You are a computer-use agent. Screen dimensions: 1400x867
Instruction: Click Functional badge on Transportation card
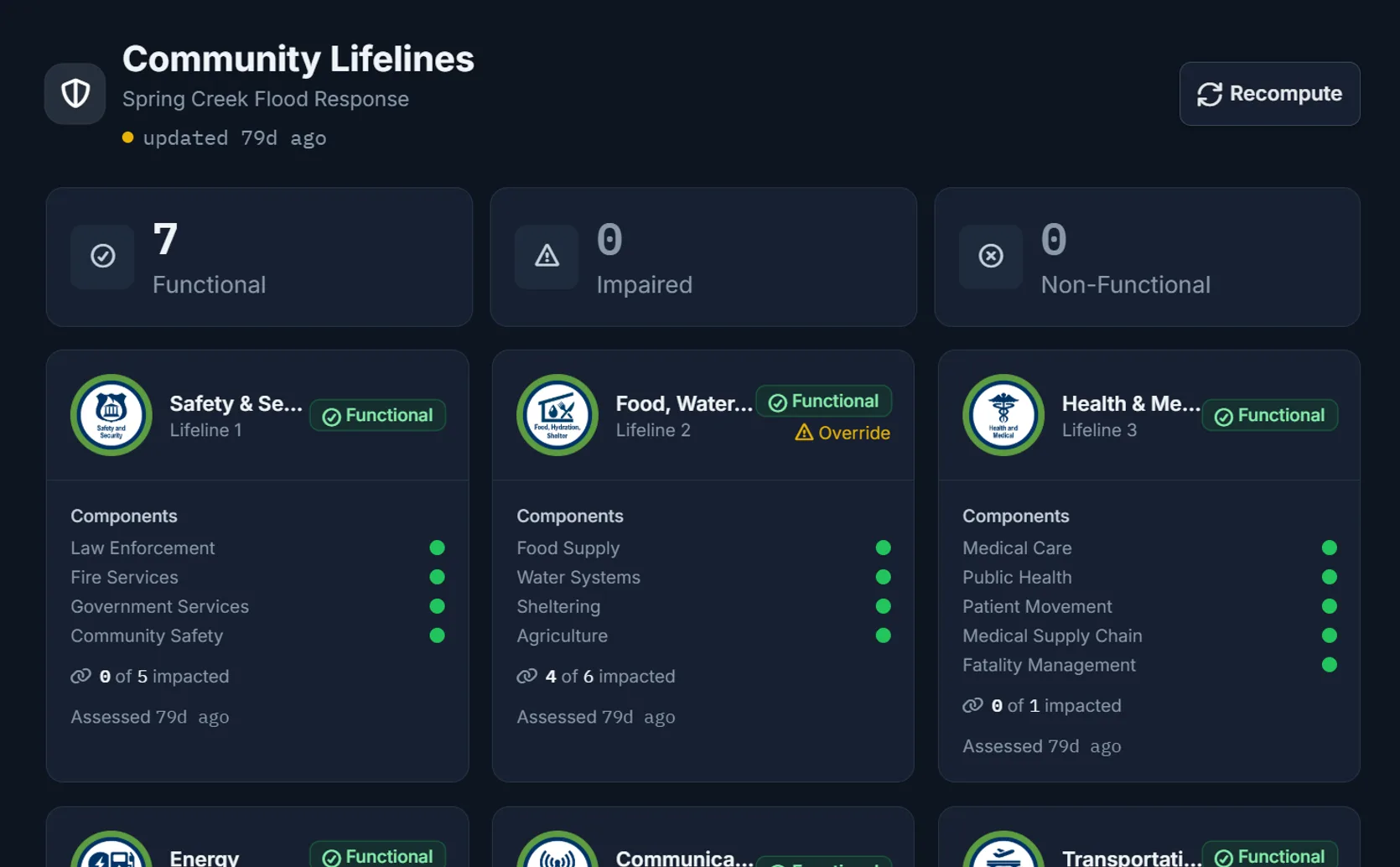(1269, 854)
